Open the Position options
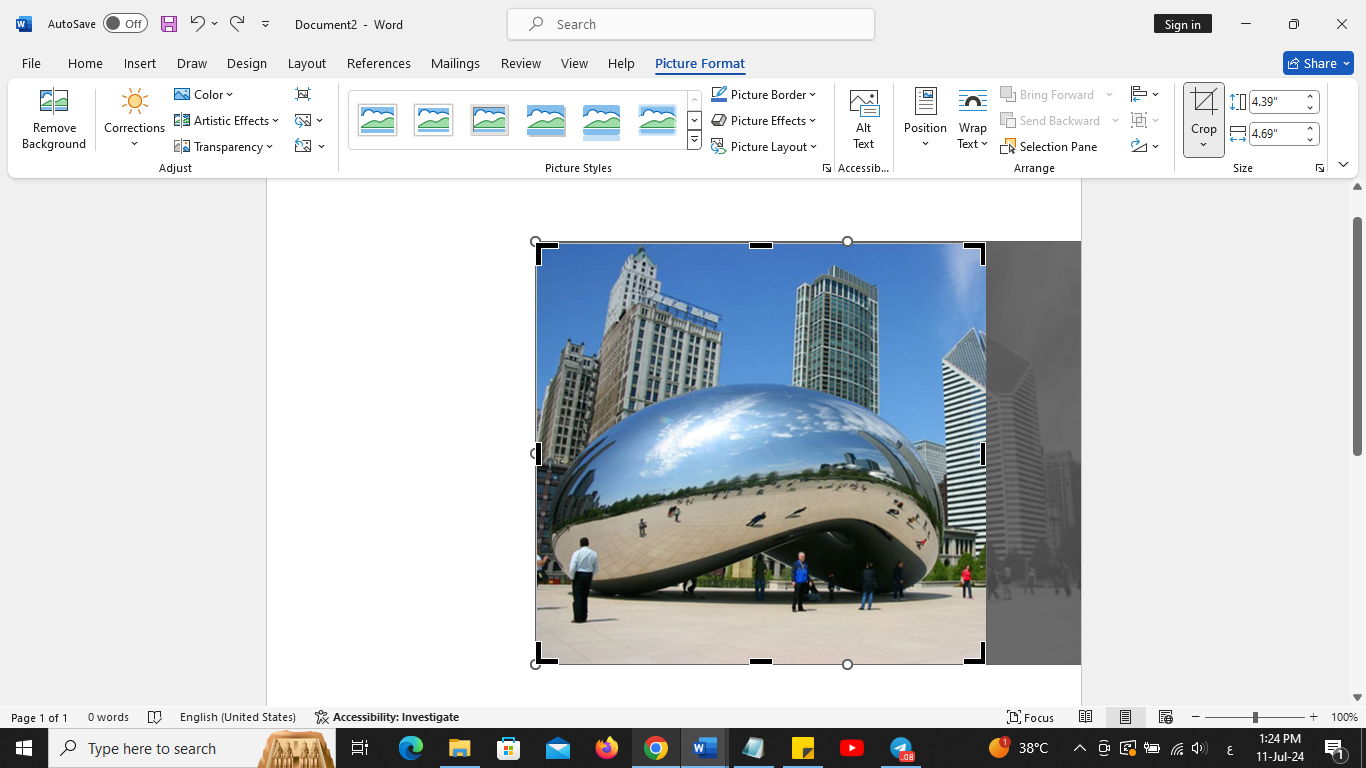This screenshot has height=768, width=1366. (925, 120)
